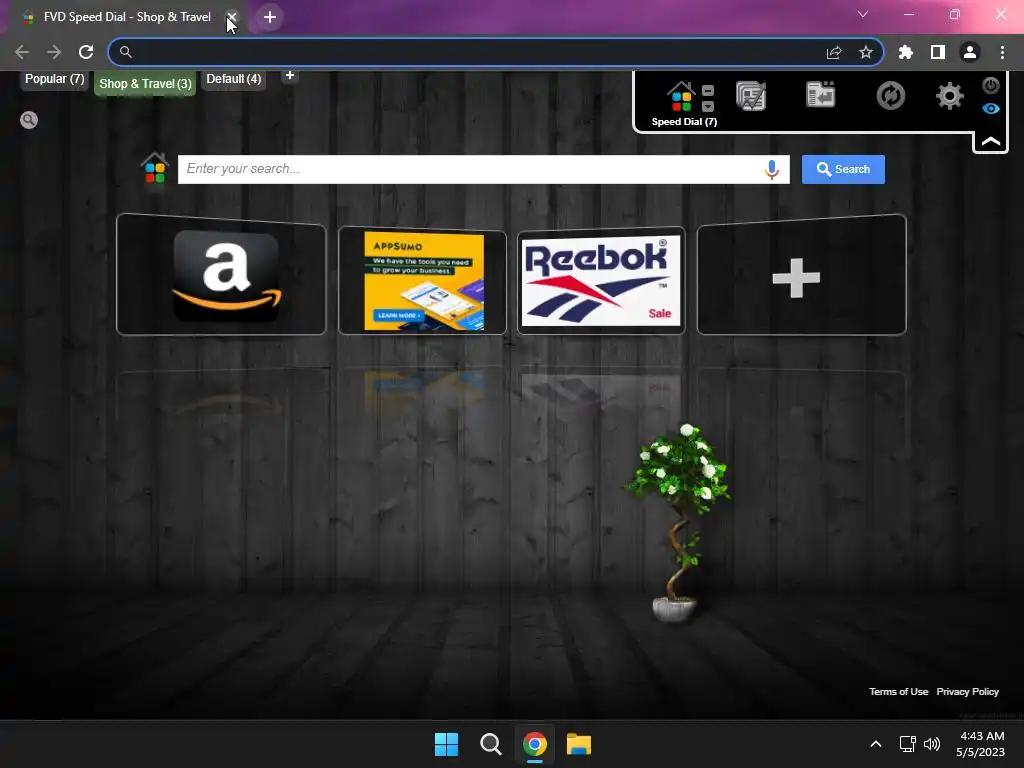
Task: Open volume control in system tray
Action: coord(932,744)
